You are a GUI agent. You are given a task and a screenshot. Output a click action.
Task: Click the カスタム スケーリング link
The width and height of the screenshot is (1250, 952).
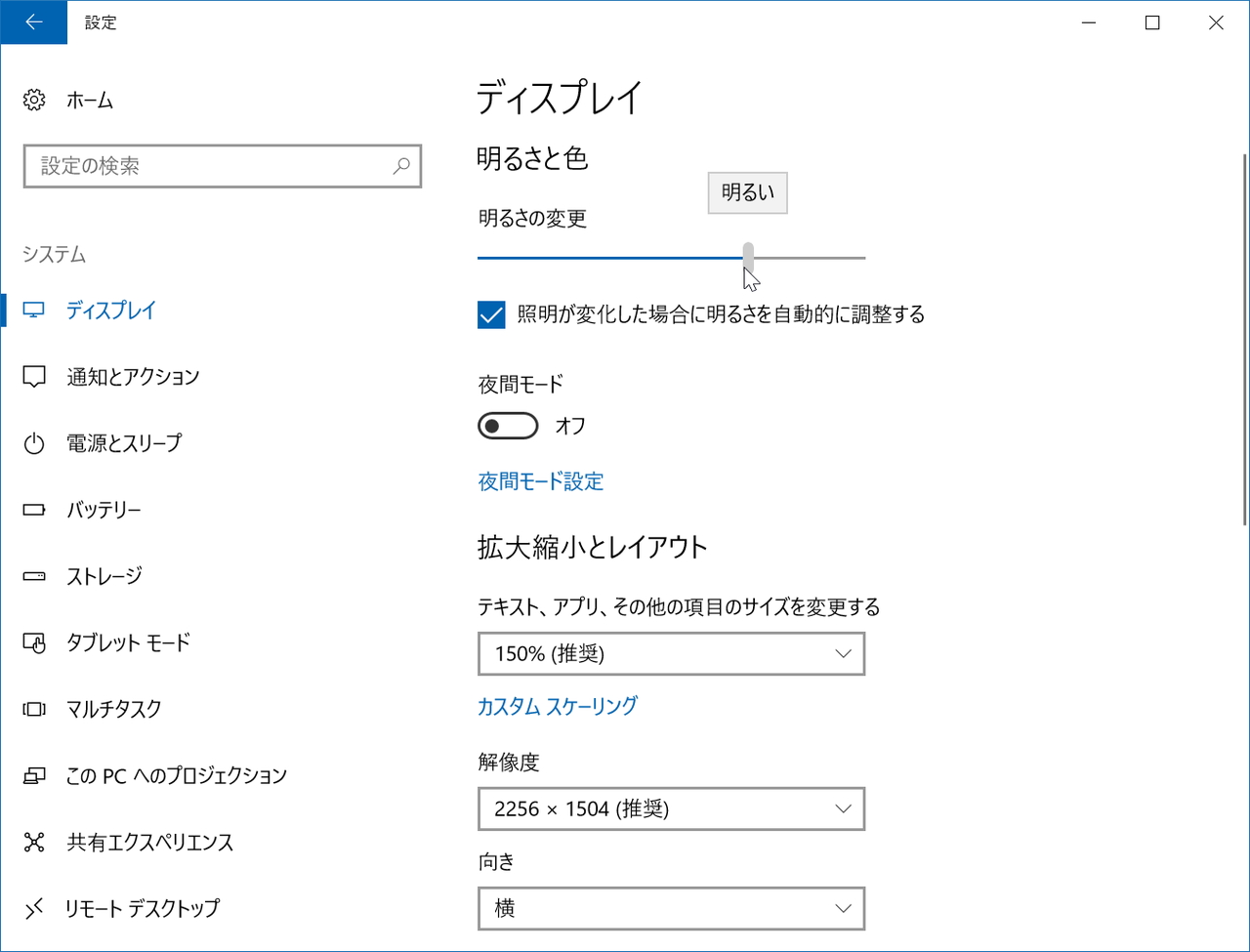tap(558, 705)
